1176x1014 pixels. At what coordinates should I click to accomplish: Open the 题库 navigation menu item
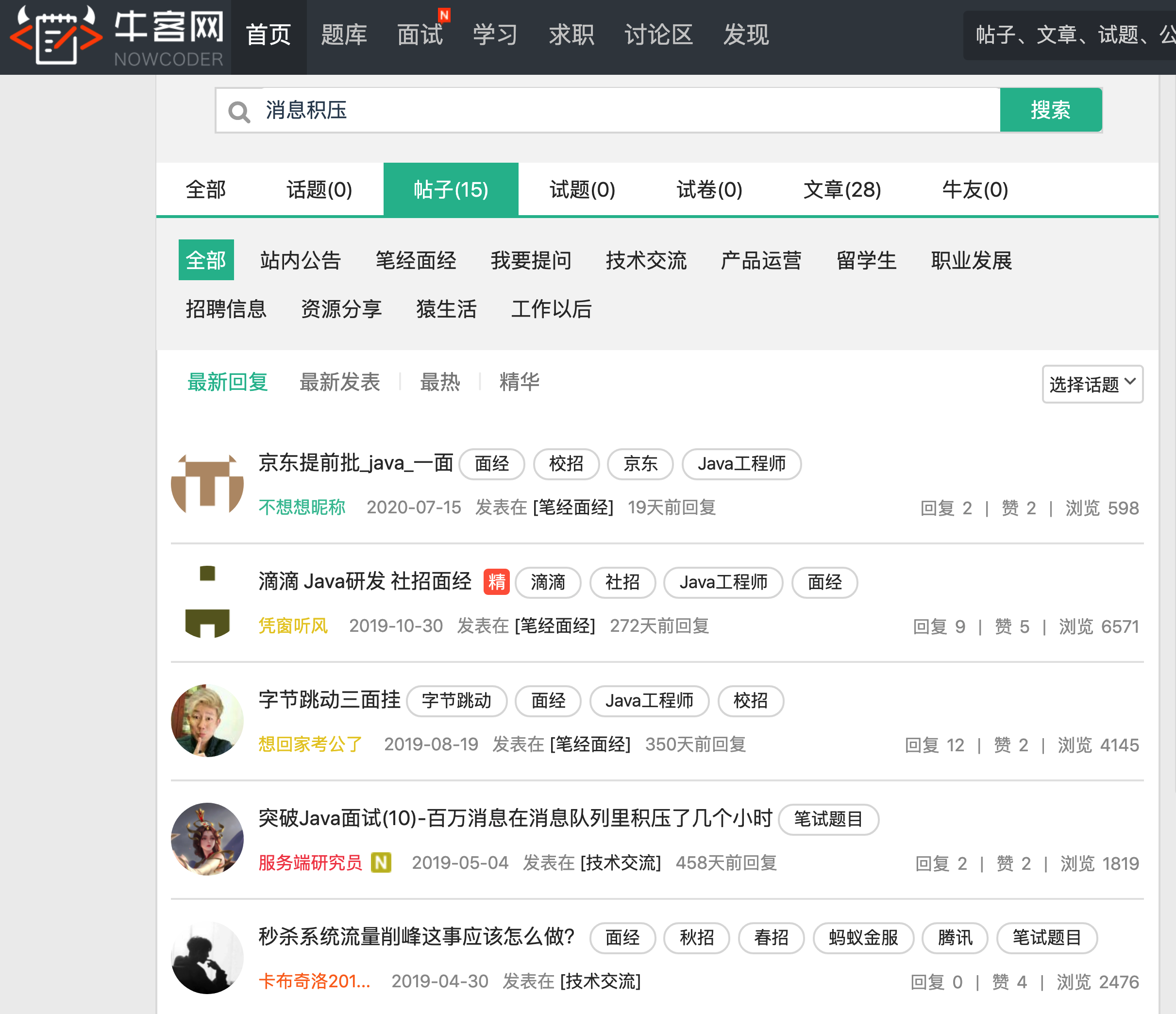point(344,35)
